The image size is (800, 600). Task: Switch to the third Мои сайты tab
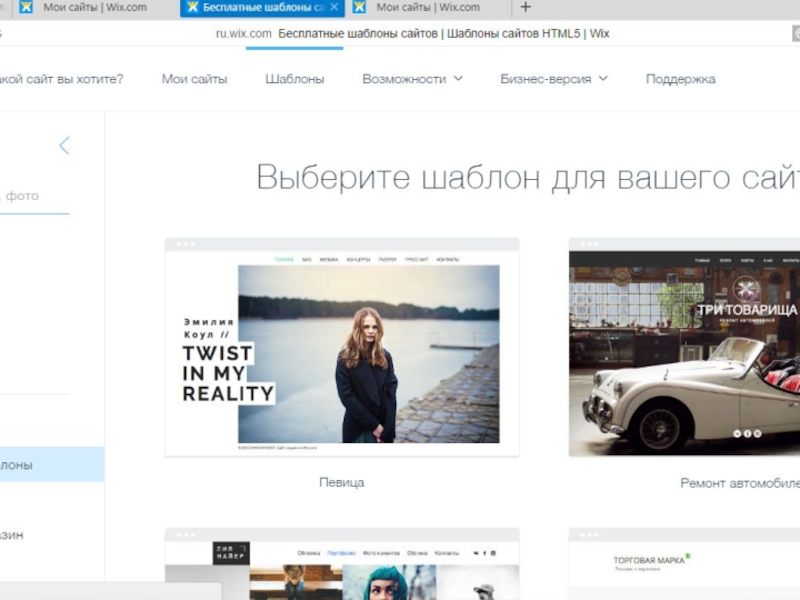tap(428, 8)
